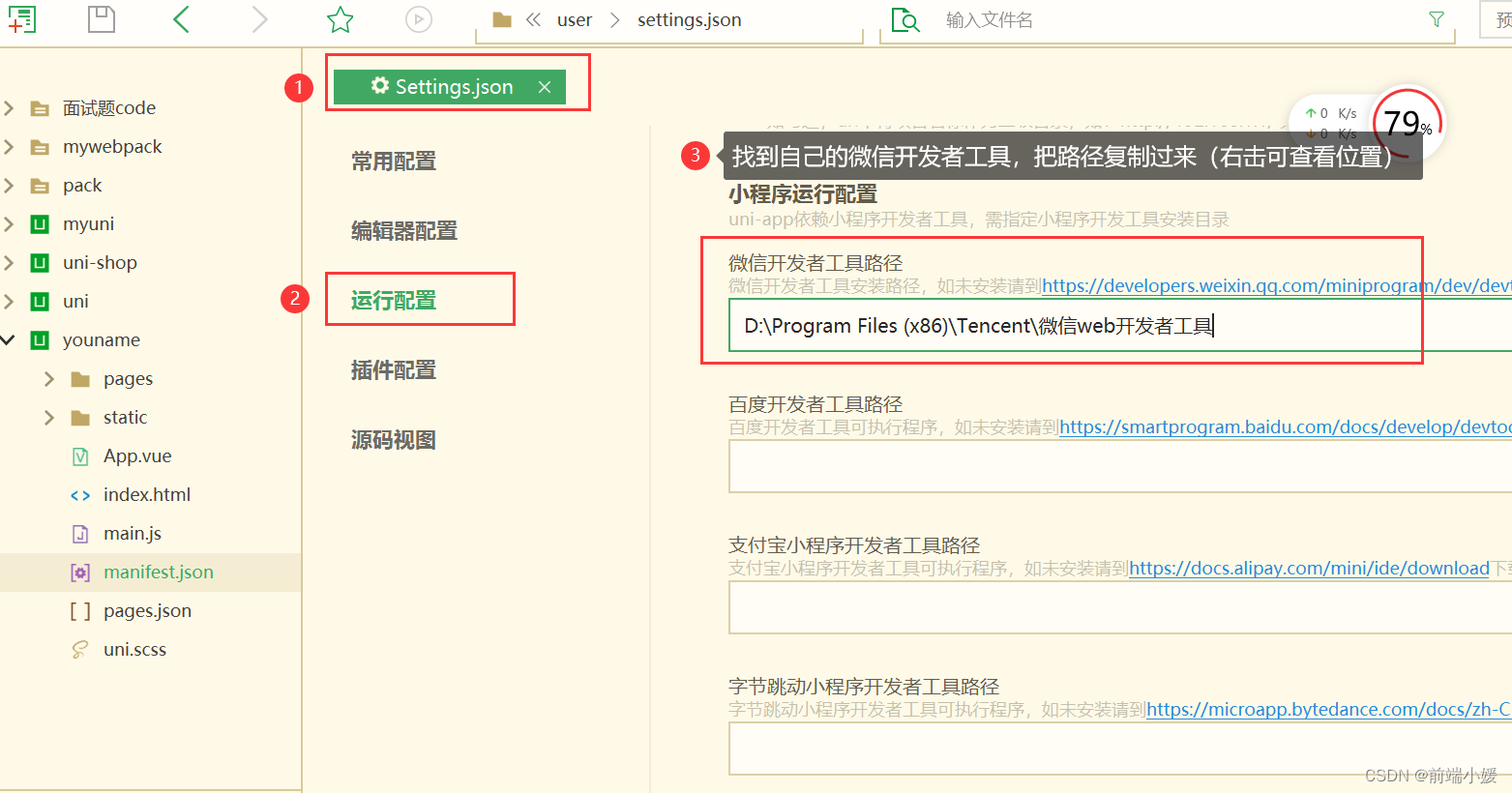Image resolution: width=1512 pixels, height=793 pixels.
Task: Click the Run play button icon
Action: pos(419,19)
